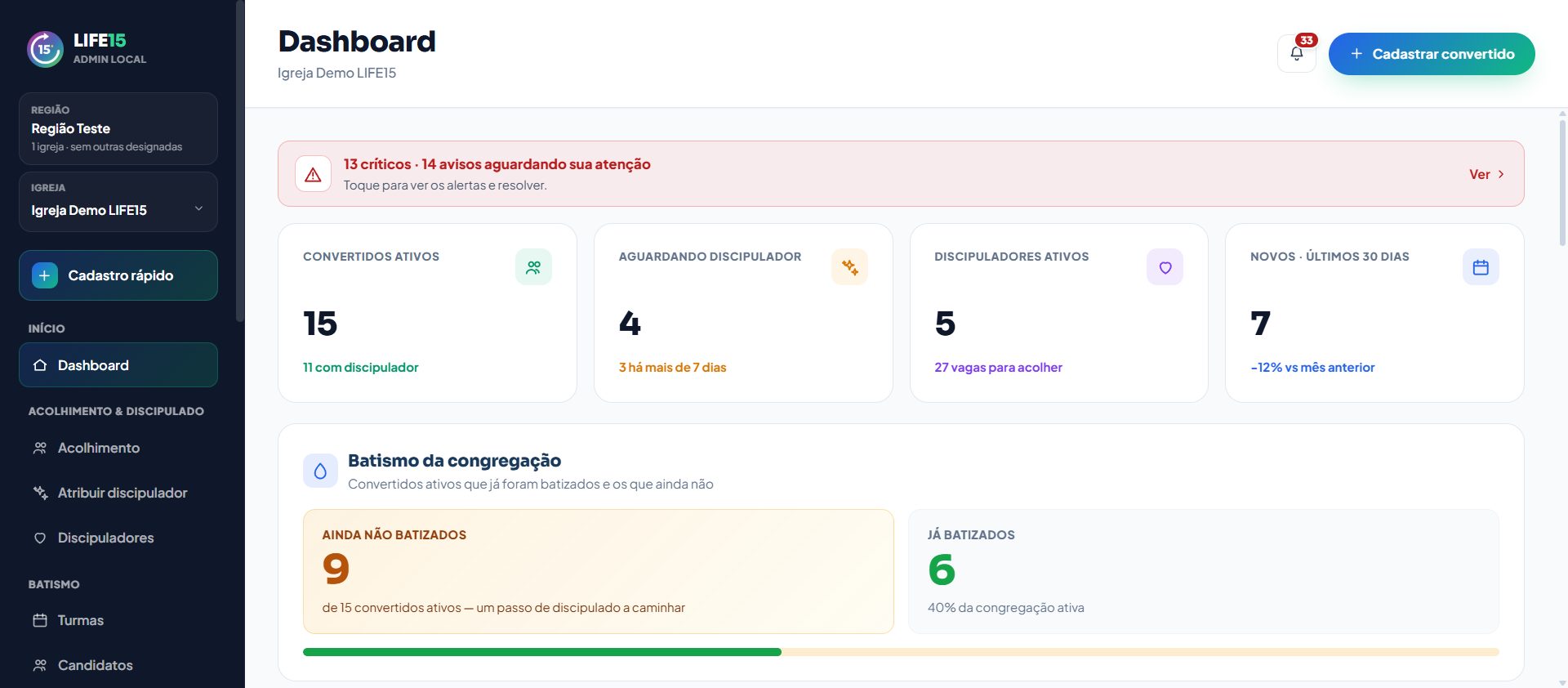Click the main page vertical scrollbar

click(1562, 184)
